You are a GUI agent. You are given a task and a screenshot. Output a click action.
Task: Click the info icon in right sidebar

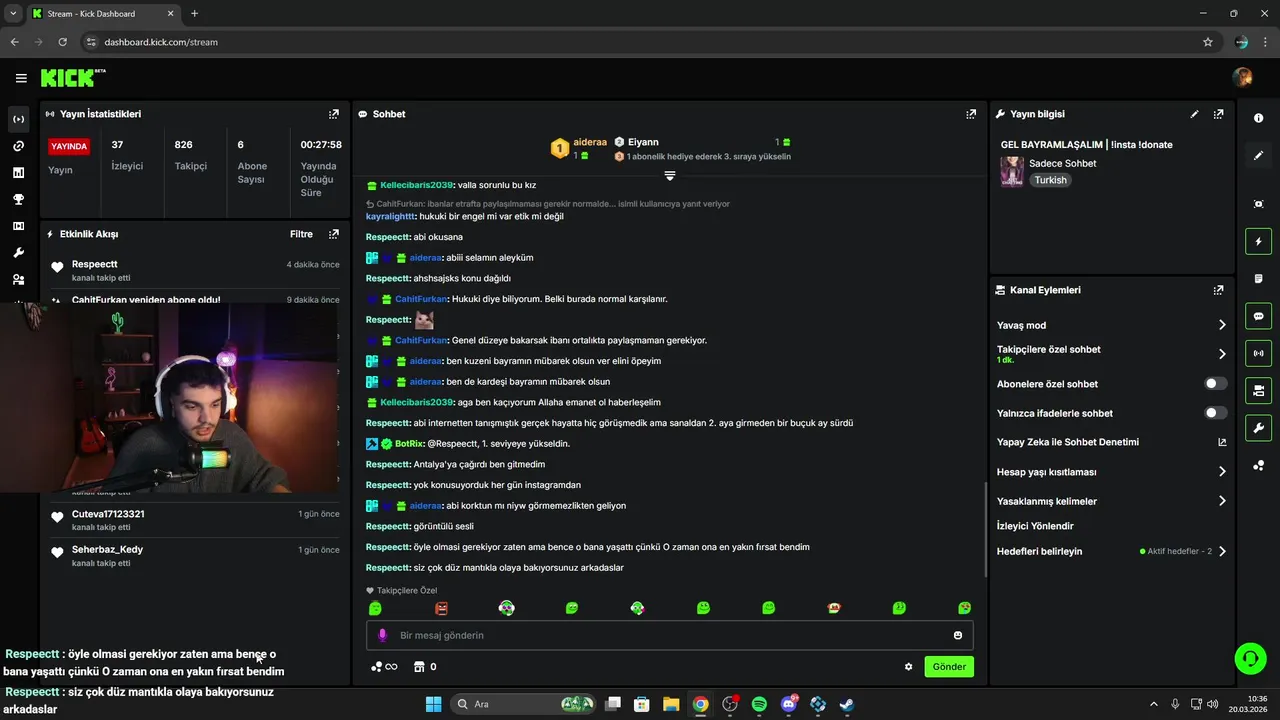point(1258,118)
